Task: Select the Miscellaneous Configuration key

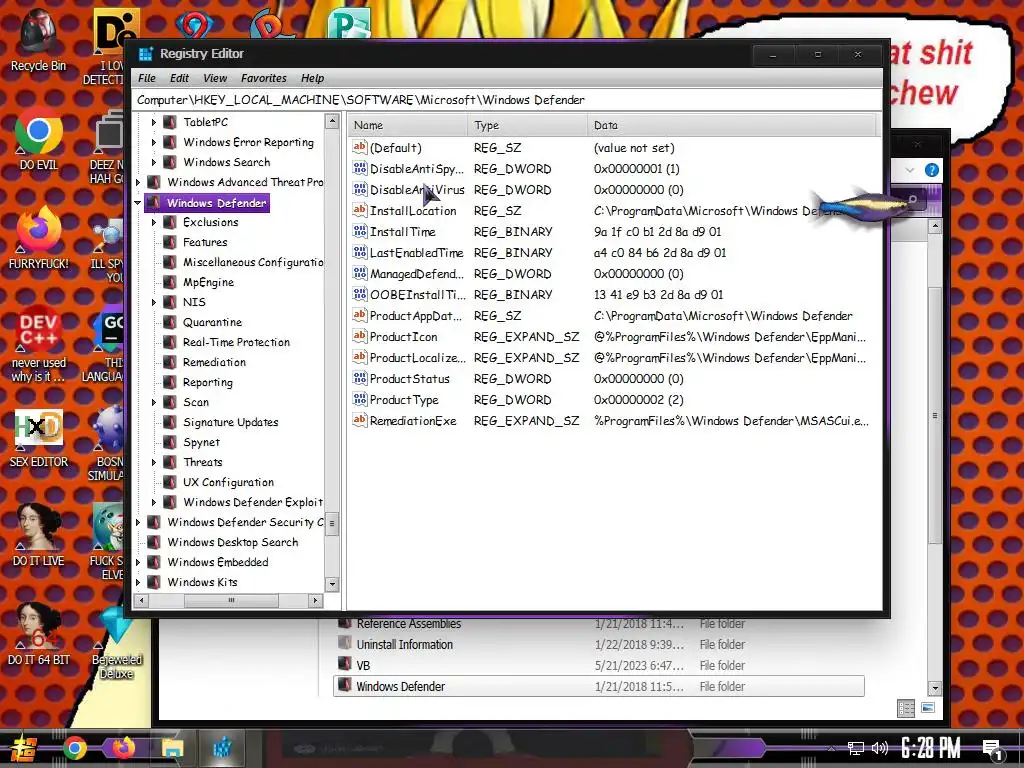Action: click(x=253, y=262)
